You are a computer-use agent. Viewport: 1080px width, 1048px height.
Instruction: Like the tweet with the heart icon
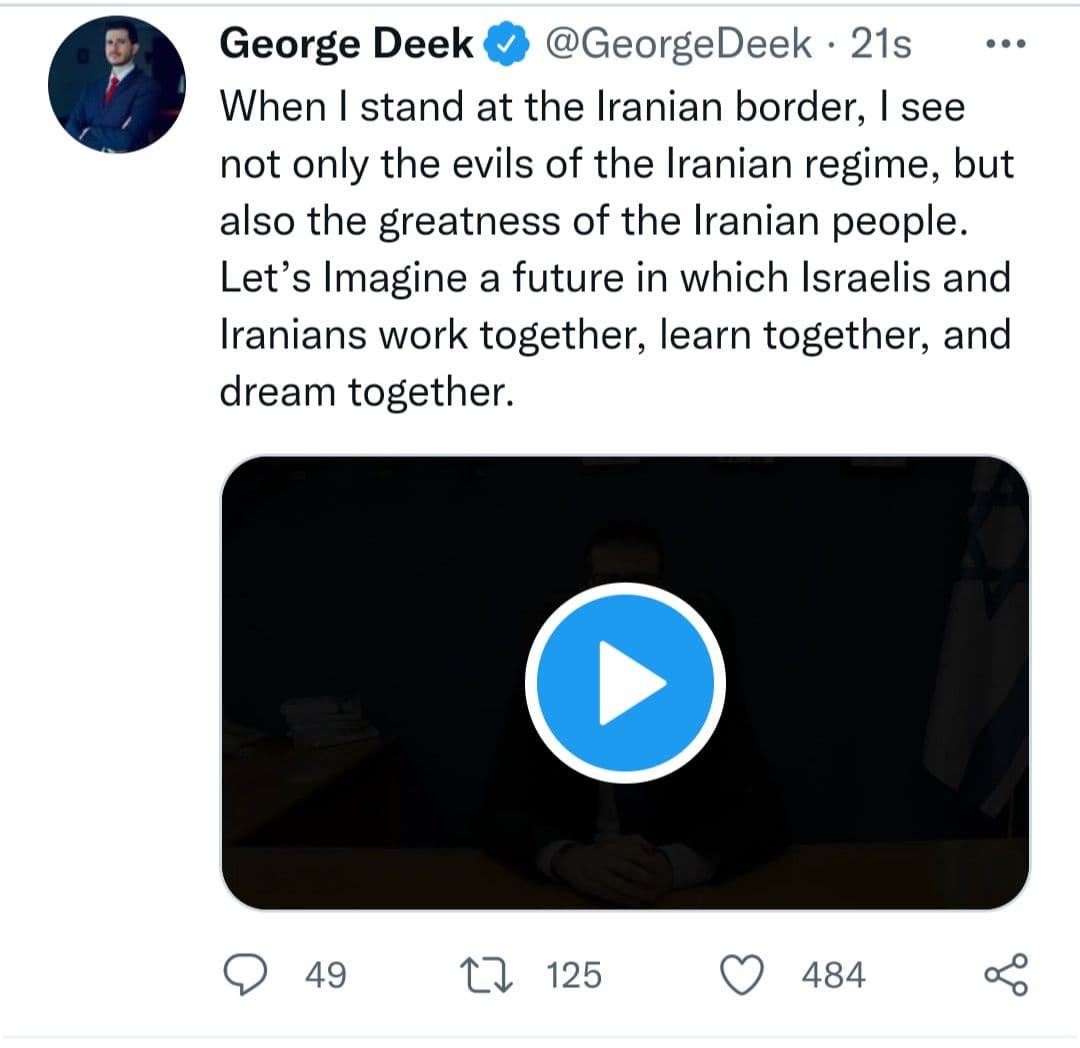click(742, 974)
